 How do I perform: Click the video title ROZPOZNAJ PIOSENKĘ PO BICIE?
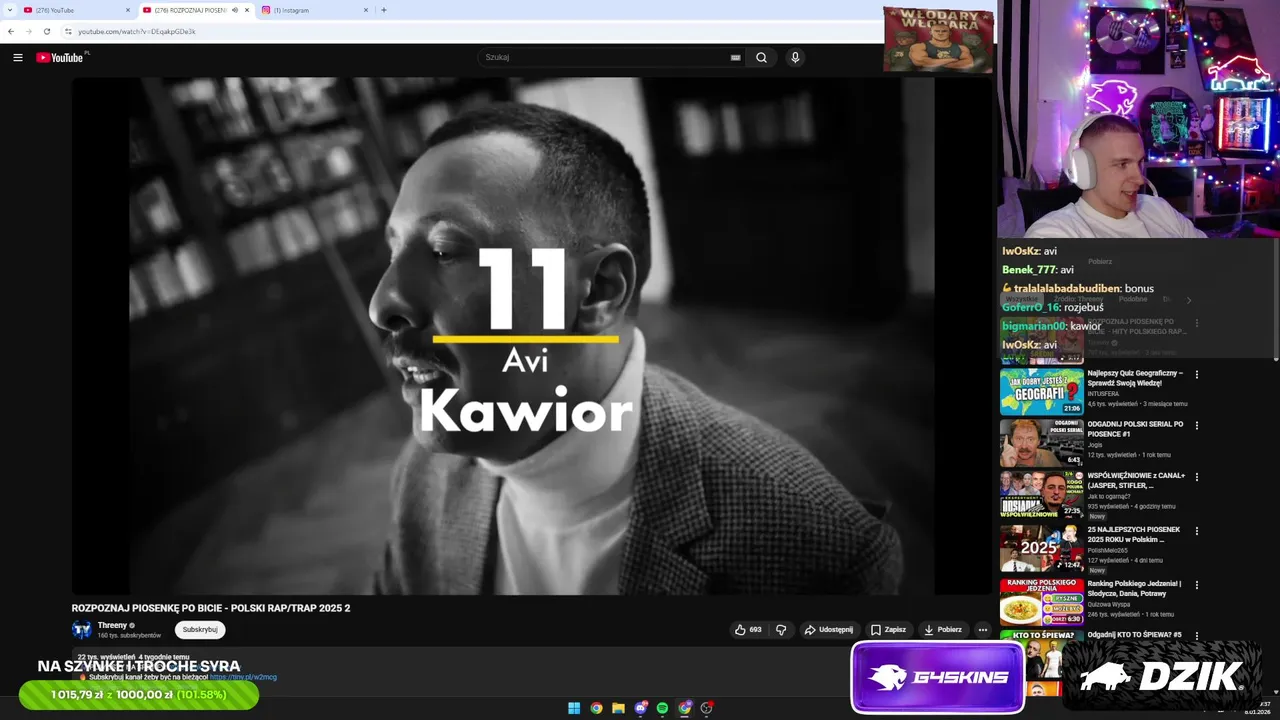211,608
